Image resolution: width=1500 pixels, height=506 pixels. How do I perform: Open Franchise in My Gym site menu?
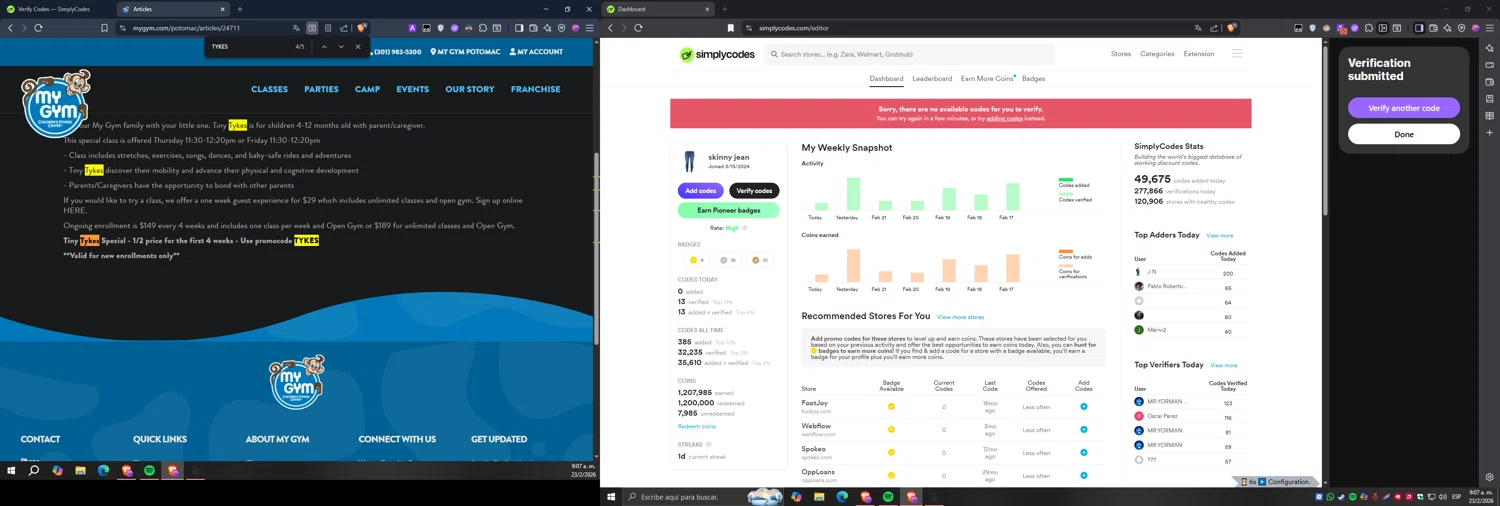point(535,89)
